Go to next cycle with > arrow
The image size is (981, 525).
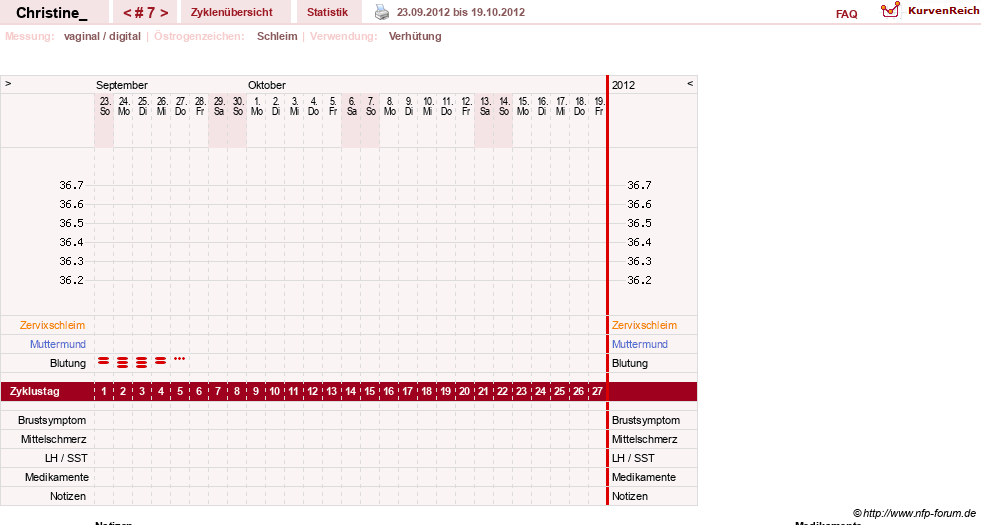click(164, 13)
